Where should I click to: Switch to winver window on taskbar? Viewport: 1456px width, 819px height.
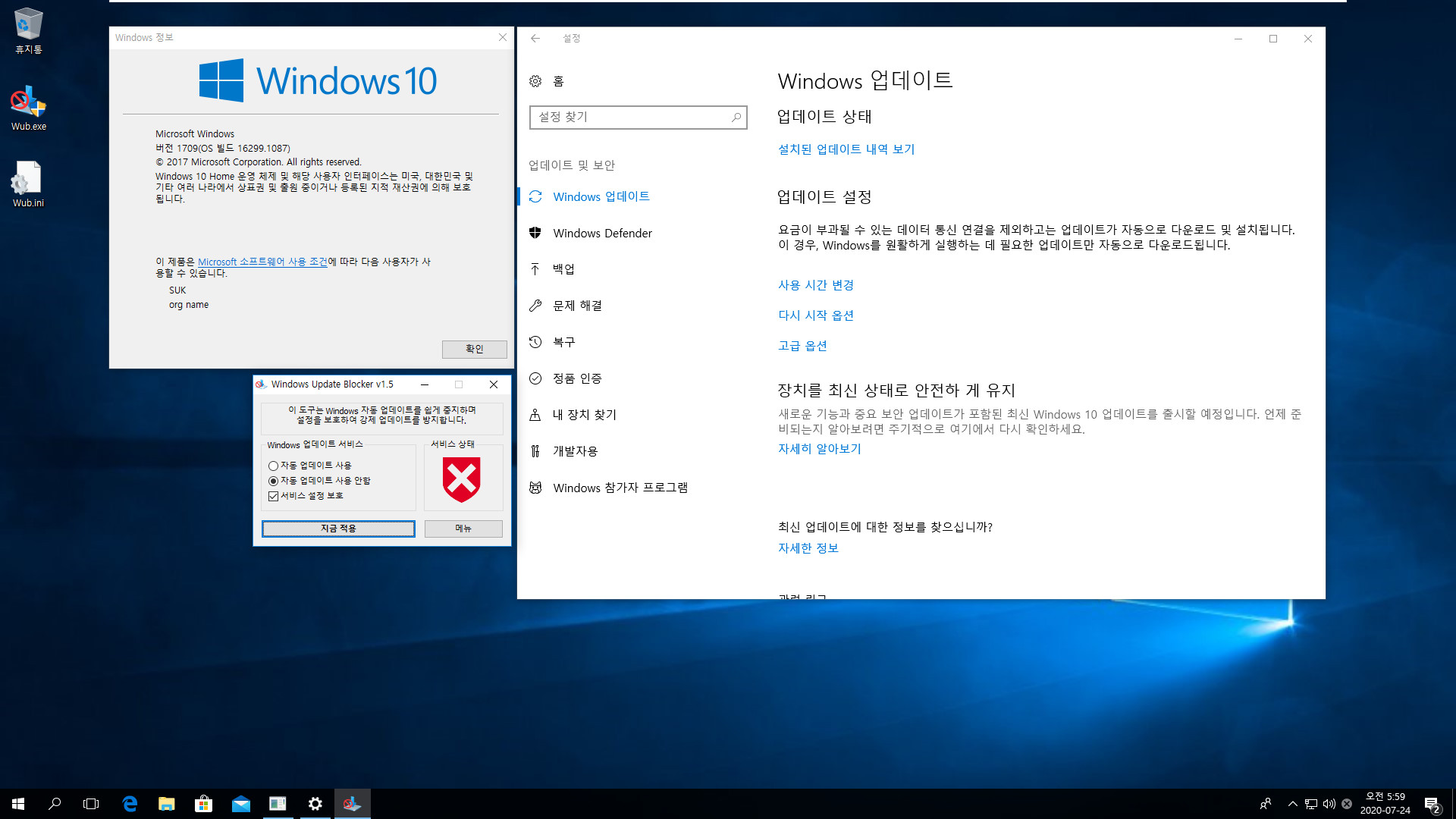tap(278, 804)
